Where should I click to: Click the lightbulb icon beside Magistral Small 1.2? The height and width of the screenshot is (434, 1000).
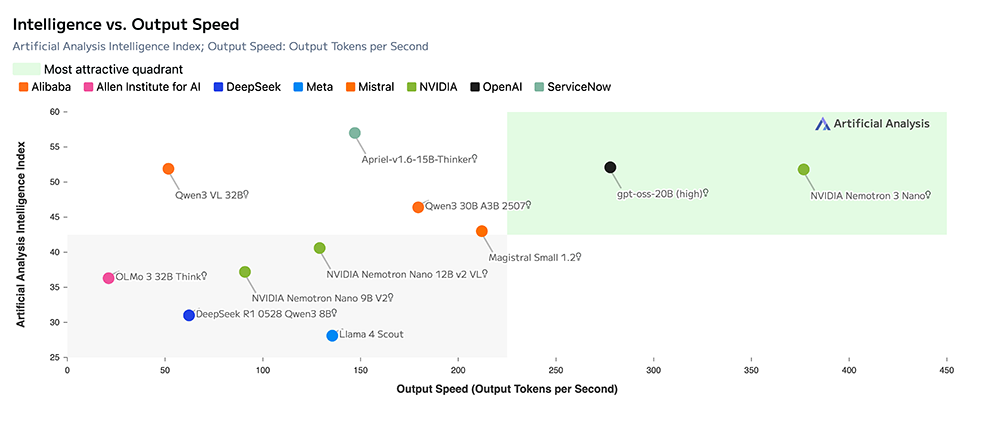pos(578,257)
